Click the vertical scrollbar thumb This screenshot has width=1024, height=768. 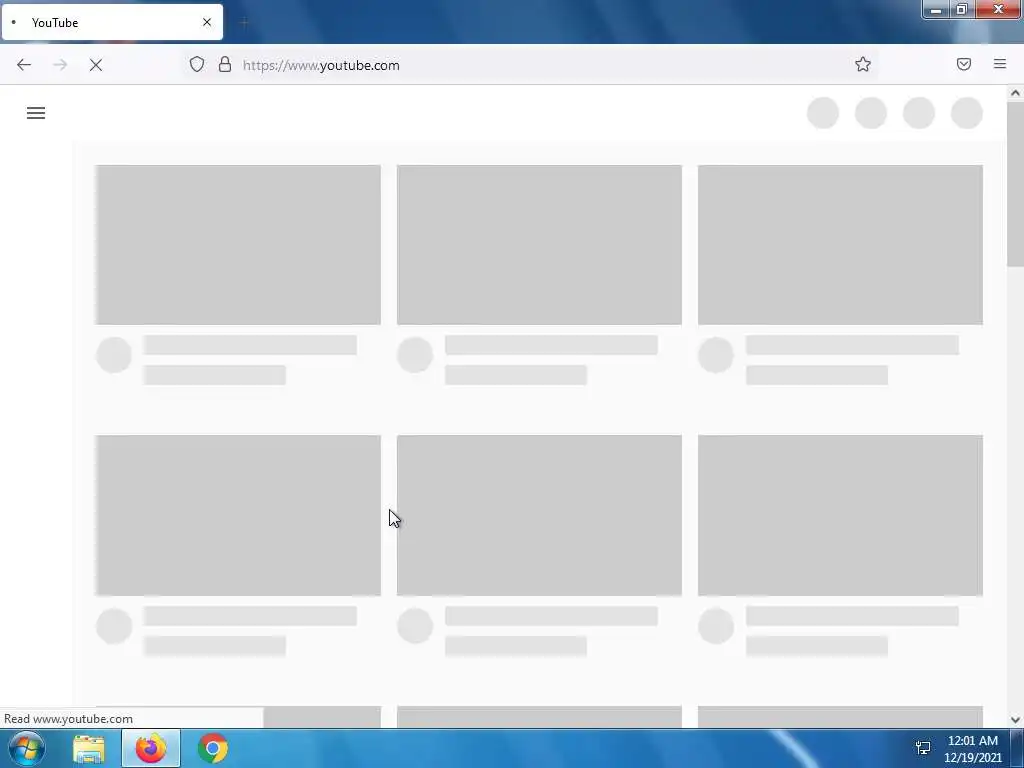(x=1015, y=184)
